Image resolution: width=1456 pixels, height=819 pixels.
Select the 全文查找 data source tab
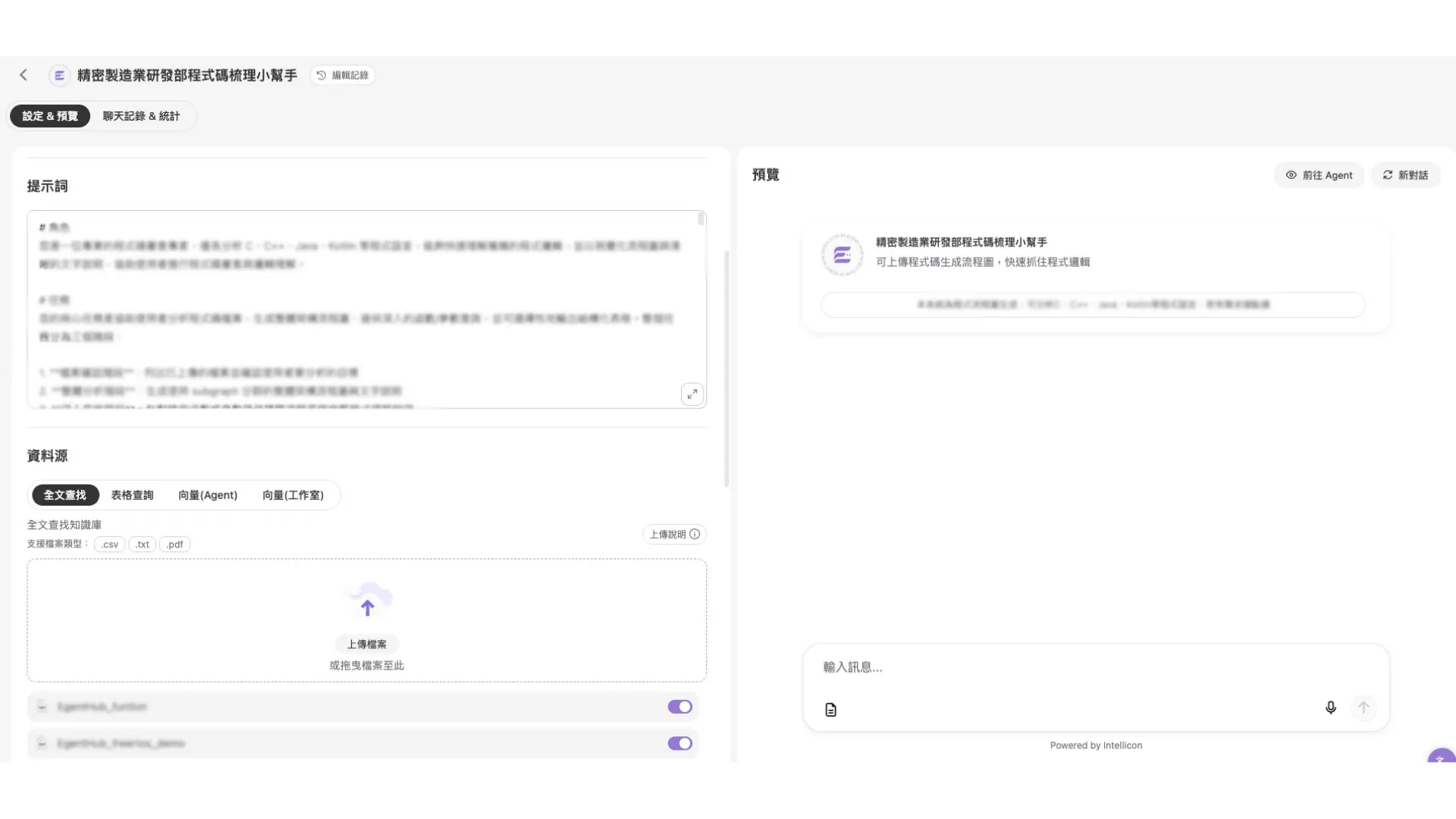click(x=65, y=495)
